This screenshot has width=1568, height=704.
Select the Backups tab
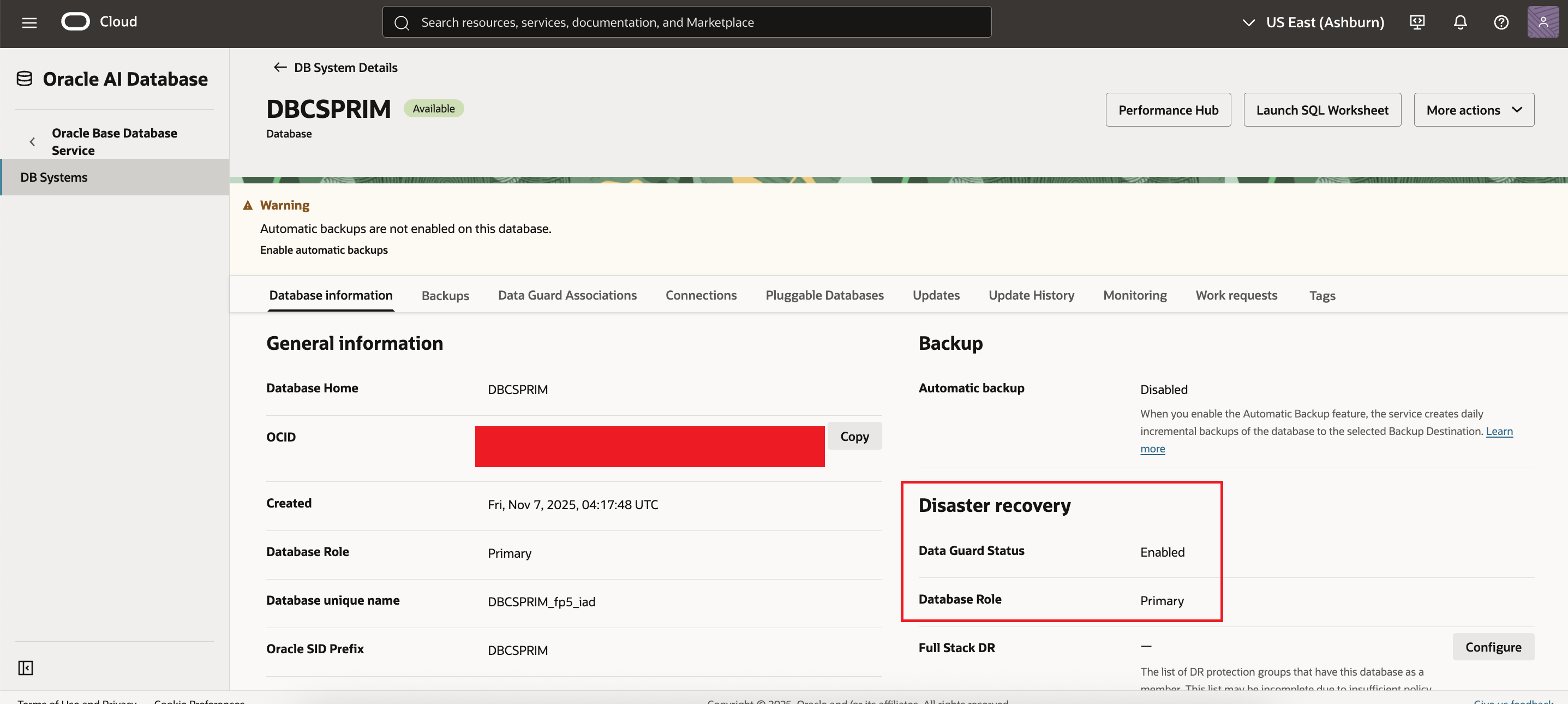445,296
